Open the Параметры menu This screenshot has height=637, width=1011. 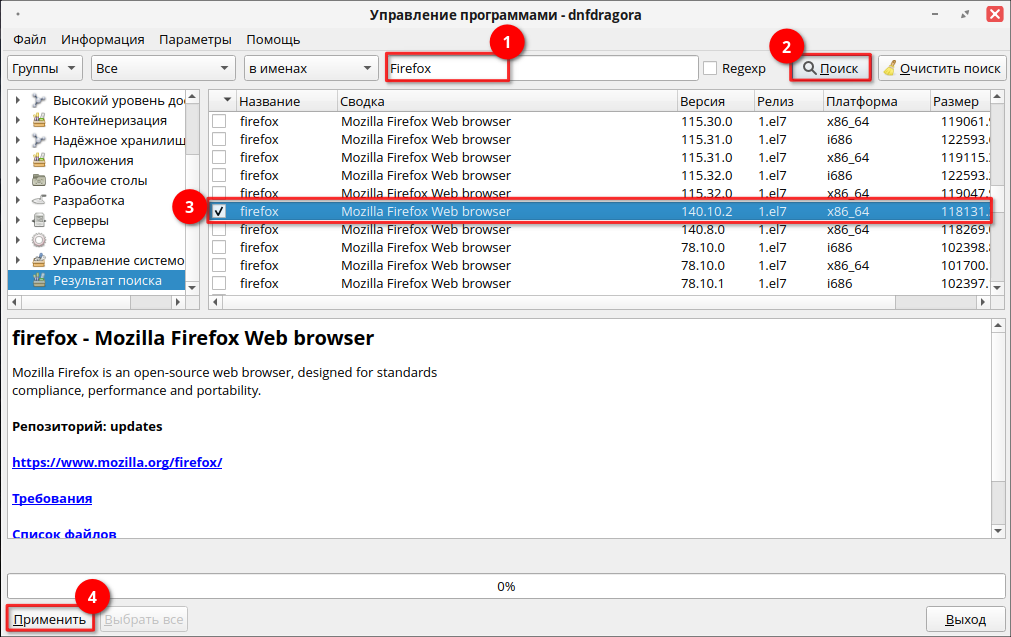pyautogui.click(x=195, y=39)
